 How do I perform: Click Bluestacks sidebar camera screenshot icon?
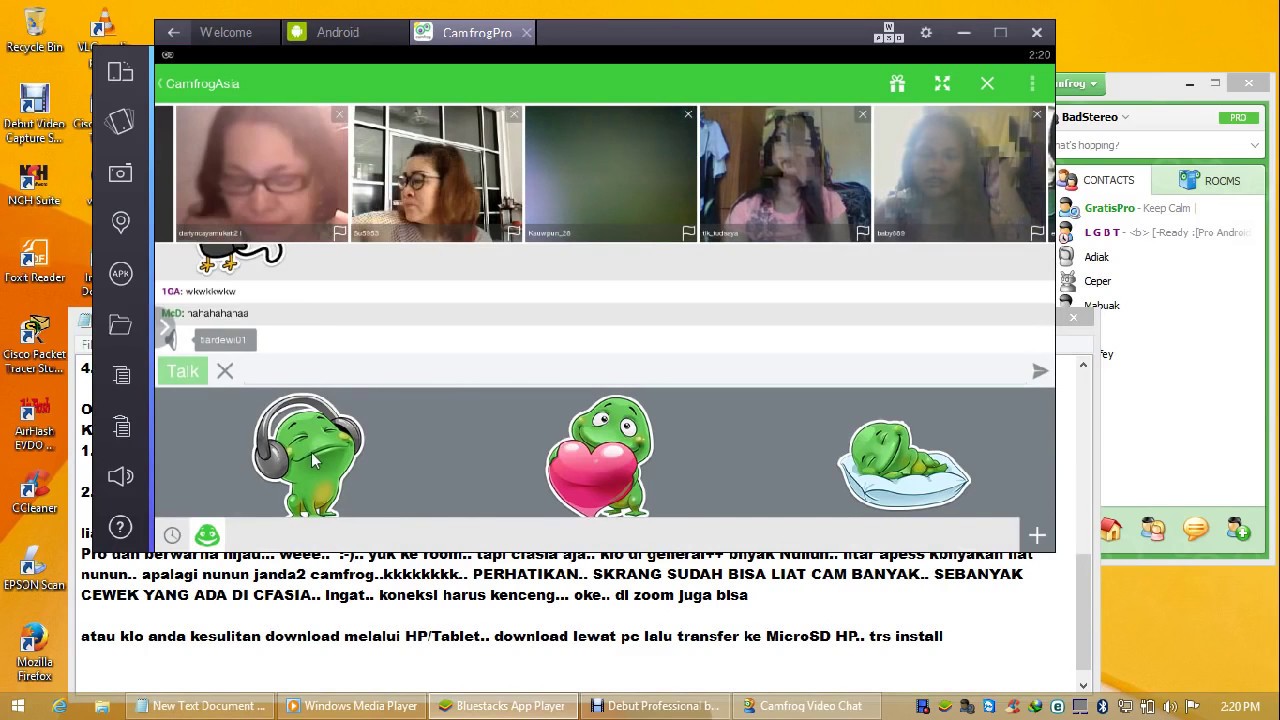pyautogui.click(x=121, y=173)
